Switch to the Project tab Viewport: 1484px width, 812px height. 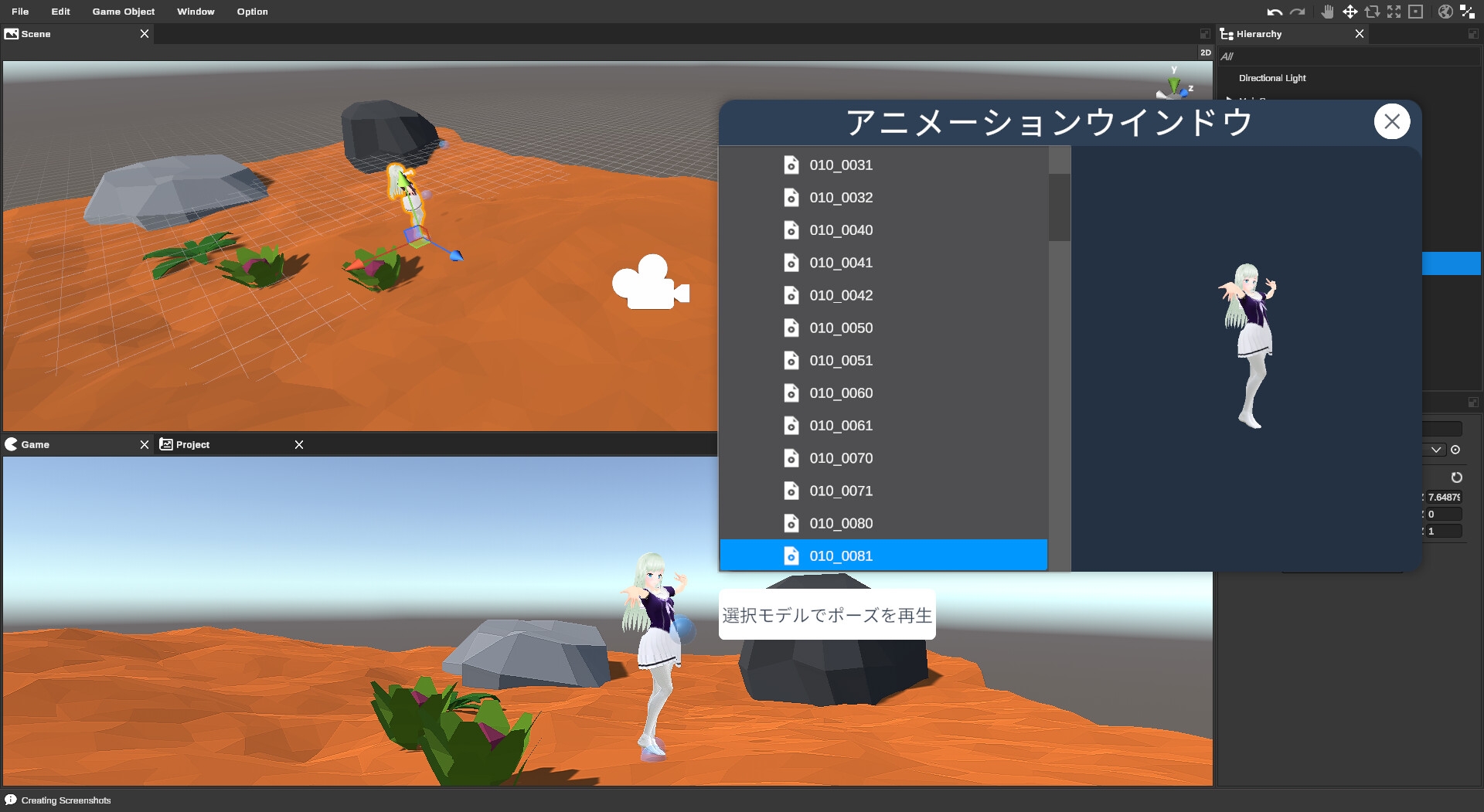pos(192,444)
